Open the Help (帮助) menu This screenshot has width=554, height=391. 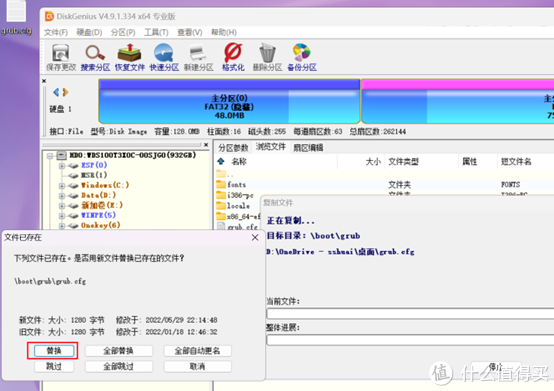coord(224,32)
